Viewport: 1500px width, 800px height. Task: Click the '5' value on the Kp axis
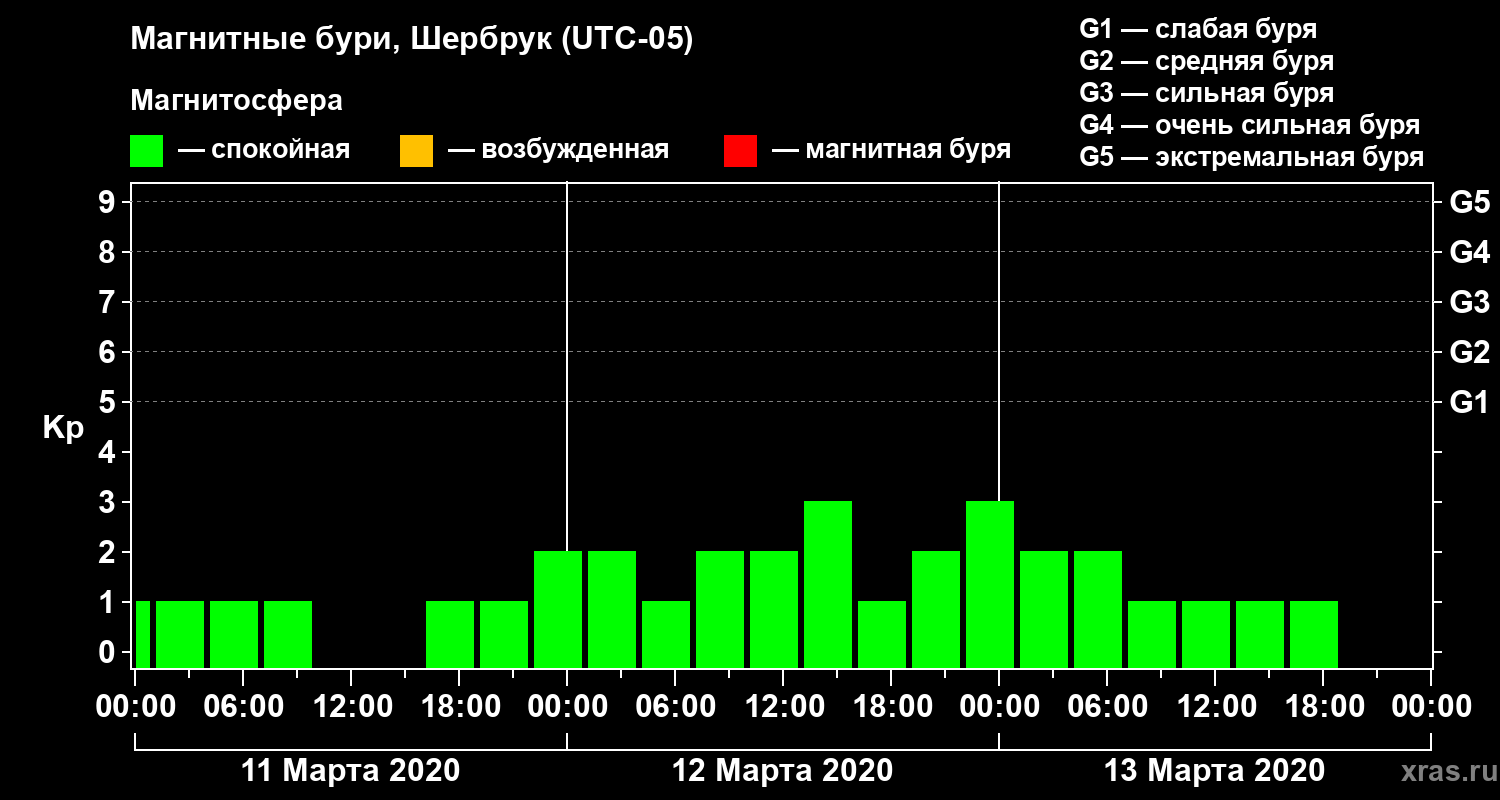pos(109,402)
